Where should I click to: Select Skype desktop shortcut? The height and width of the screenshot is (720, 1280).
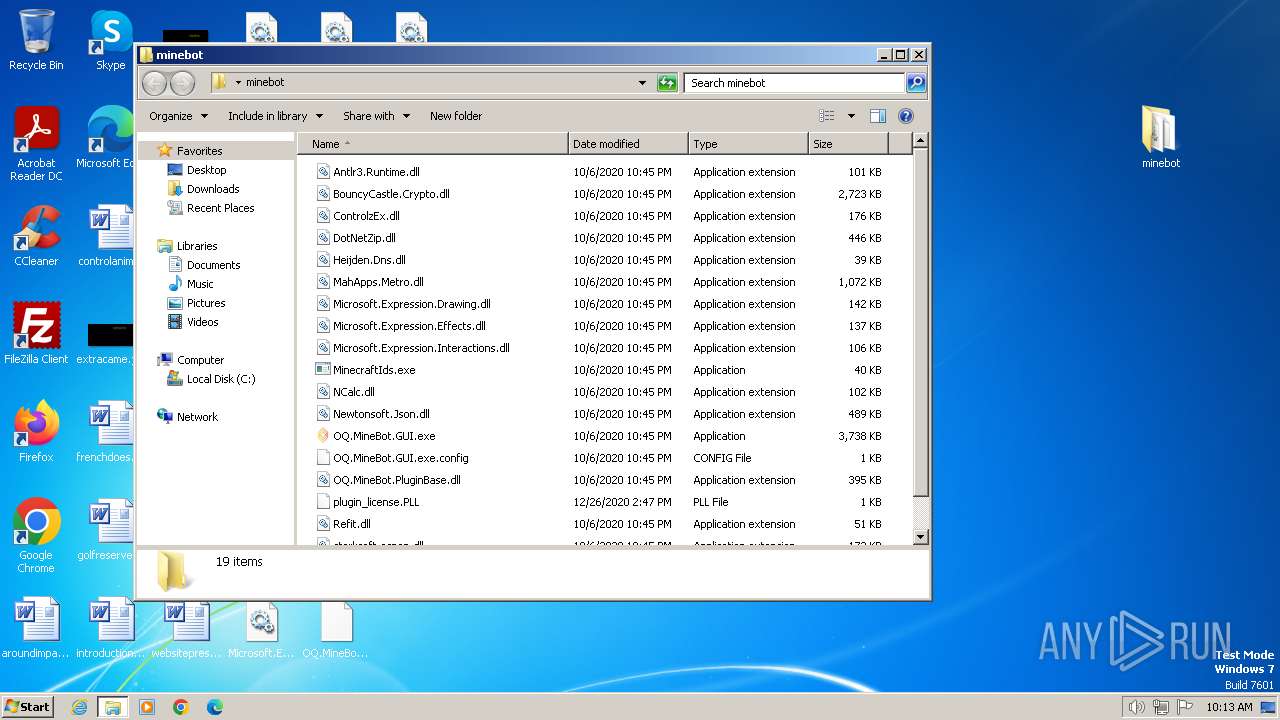(110, 40)
